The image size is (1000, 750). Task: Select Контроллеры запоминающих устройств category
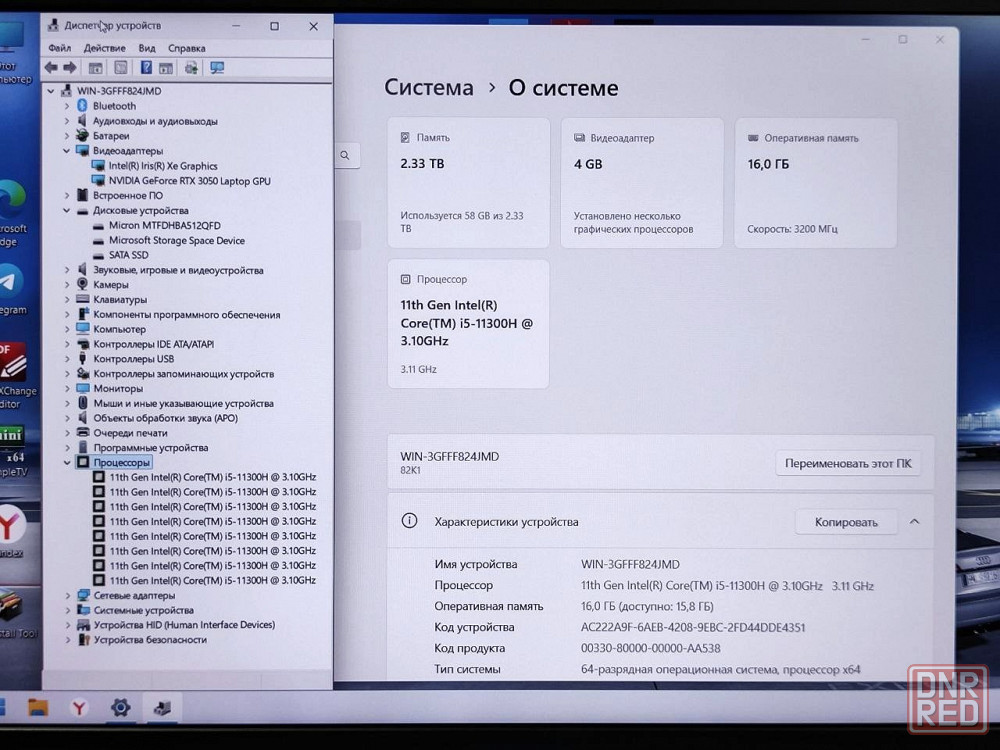click(184, 374)
